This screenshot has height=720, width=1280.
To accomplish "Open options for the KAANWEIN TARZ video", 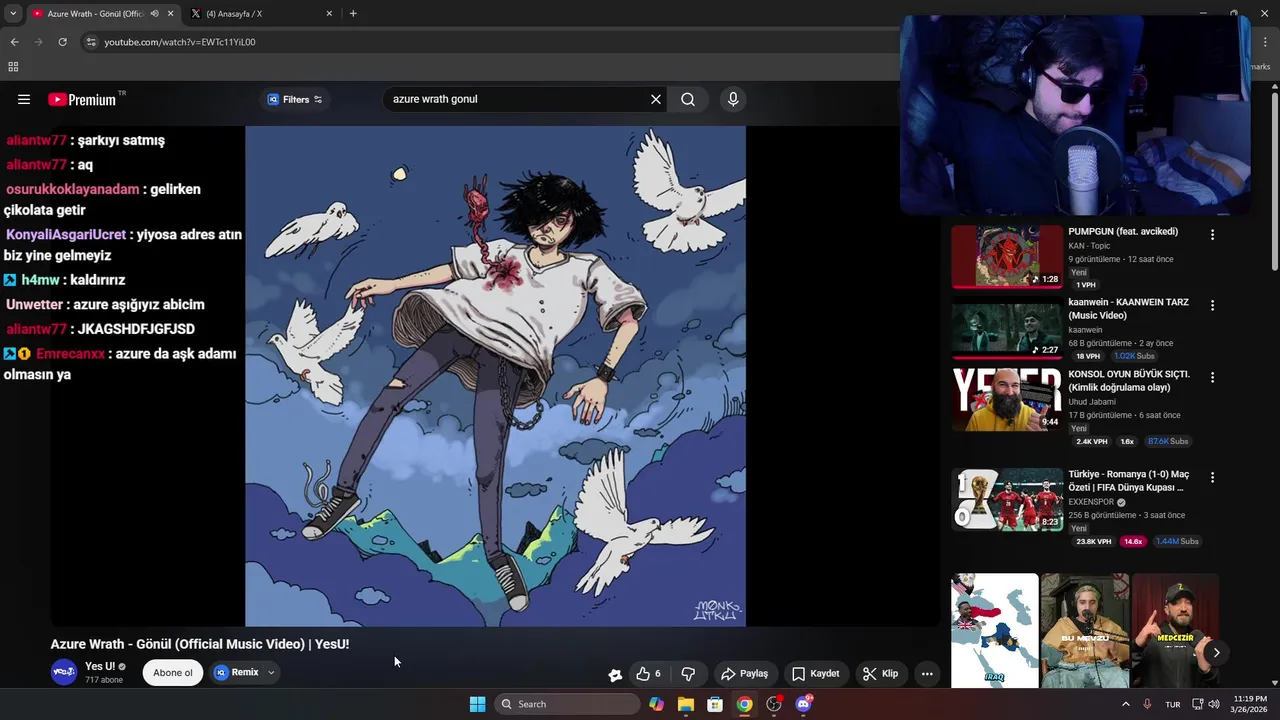I will pyautogui.click(x=1212, y=305).
